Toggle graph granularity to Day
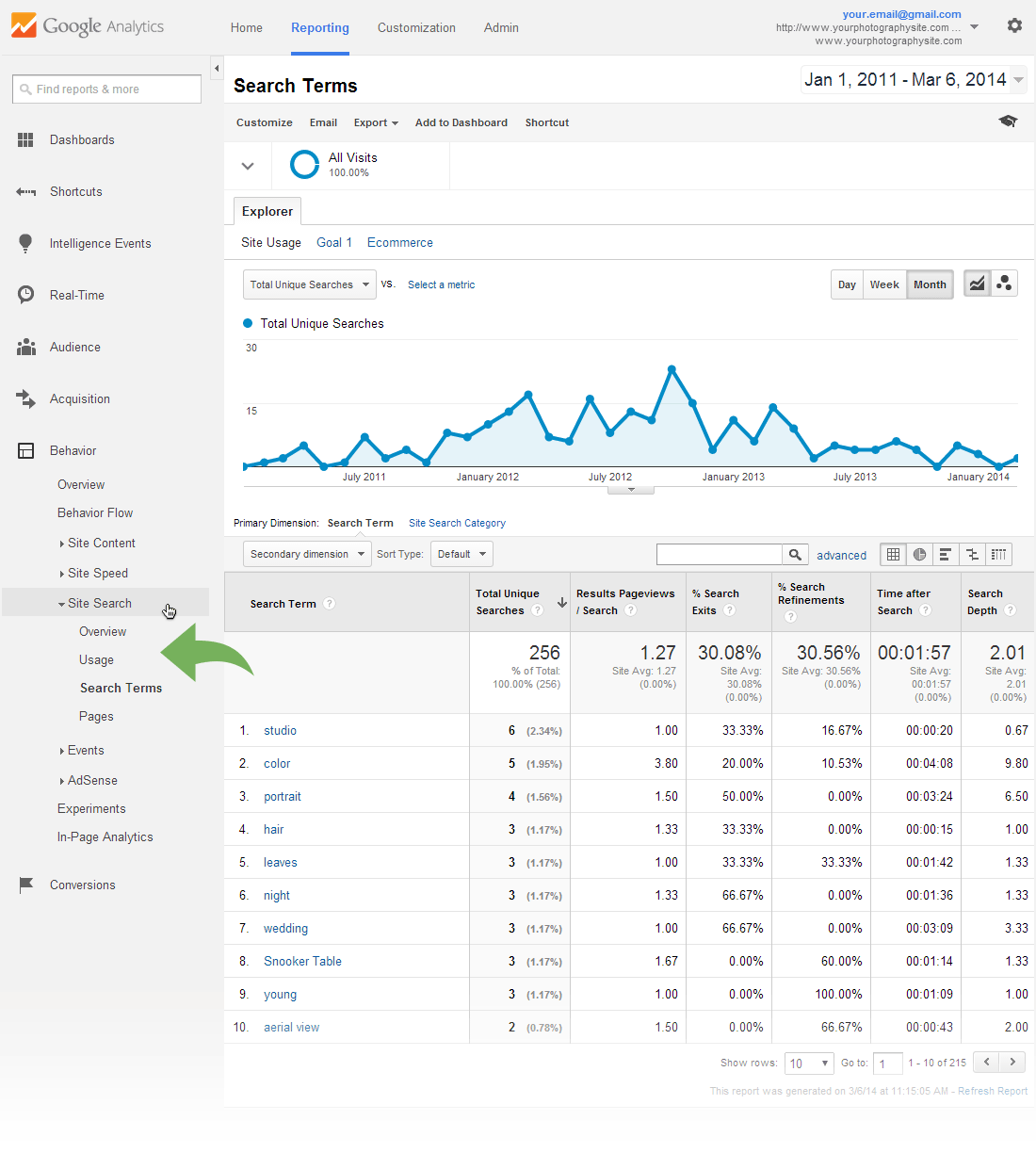 (x=846, y=284)
